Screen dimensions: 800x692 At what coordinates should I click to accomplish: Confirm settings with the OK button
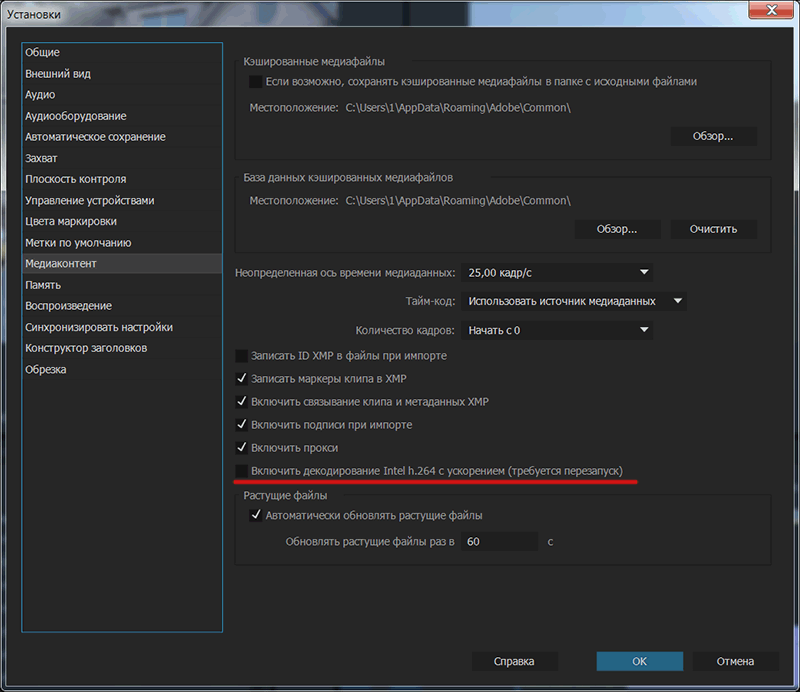[x=639, y=661]
